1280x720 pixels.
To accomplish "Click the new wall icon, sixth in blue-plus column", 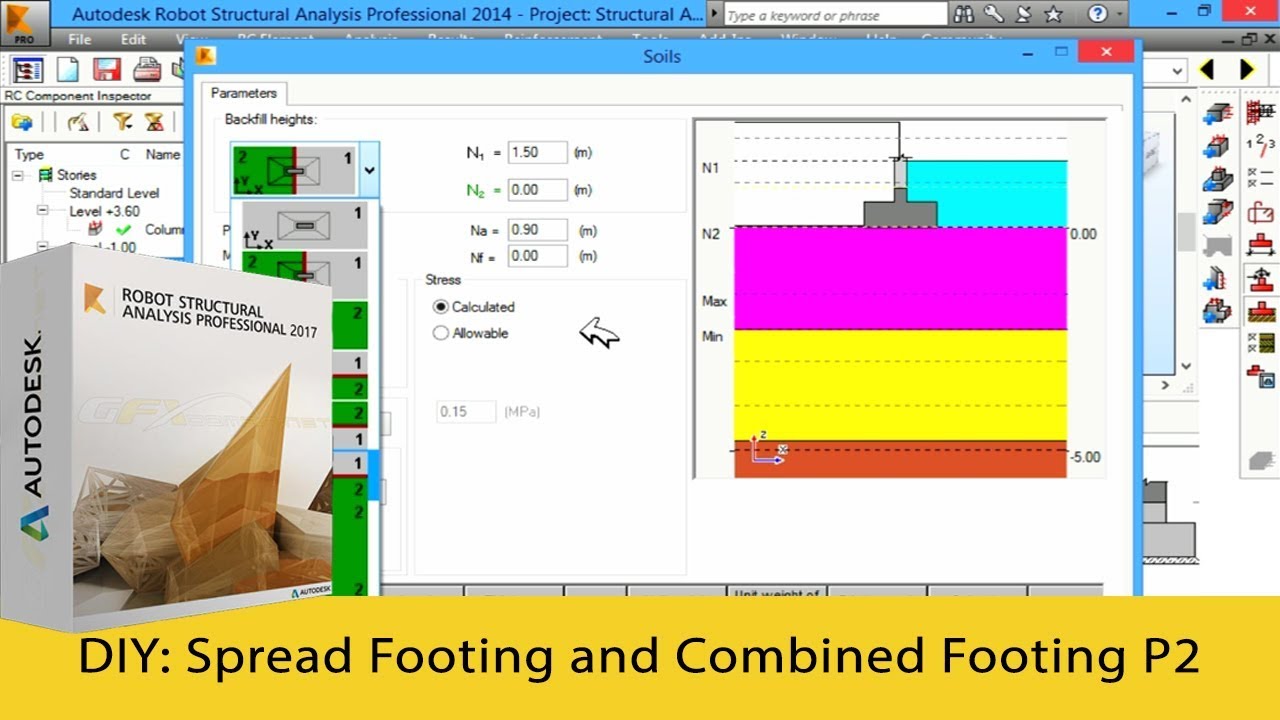I will coord(1217,278).
